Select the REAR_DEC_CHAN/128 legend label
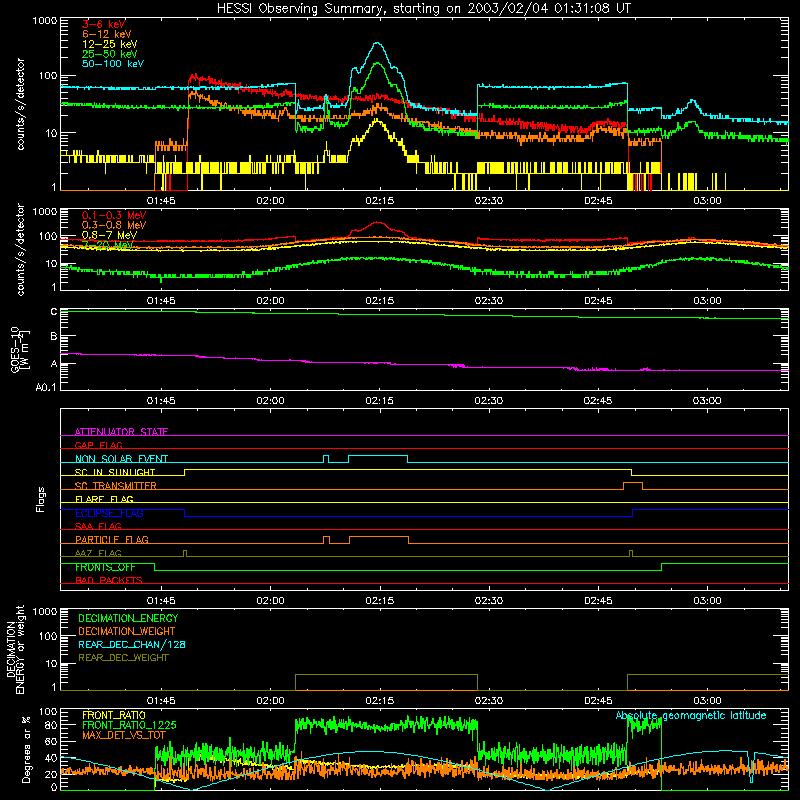This screenshot has height=800, width=800. pos(132,645)
